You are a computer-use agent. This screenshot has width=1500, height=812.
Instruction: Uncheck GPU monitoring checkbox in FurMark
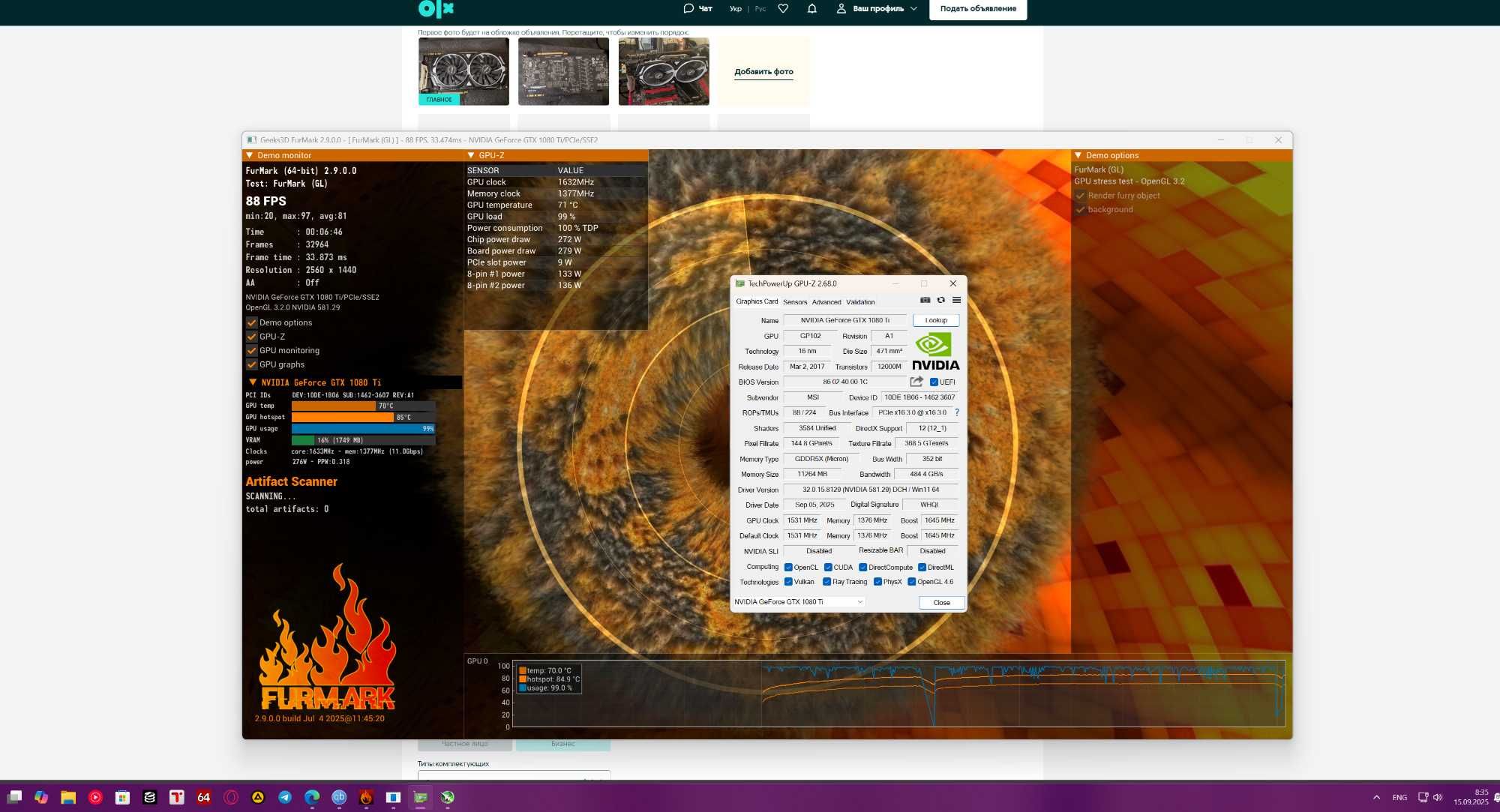(252, 350)
